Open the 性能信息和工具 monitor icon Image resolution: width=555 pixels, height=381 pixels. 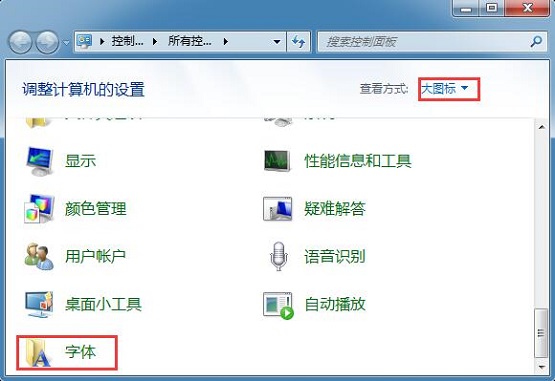277,161
